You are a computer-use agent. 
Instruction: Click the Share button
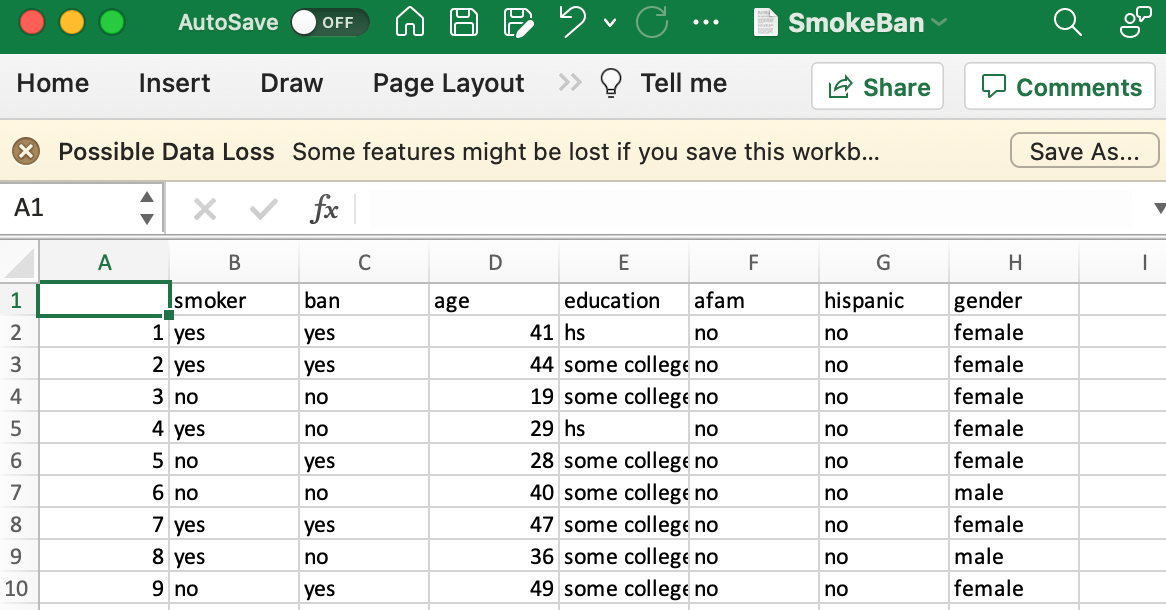878,87
